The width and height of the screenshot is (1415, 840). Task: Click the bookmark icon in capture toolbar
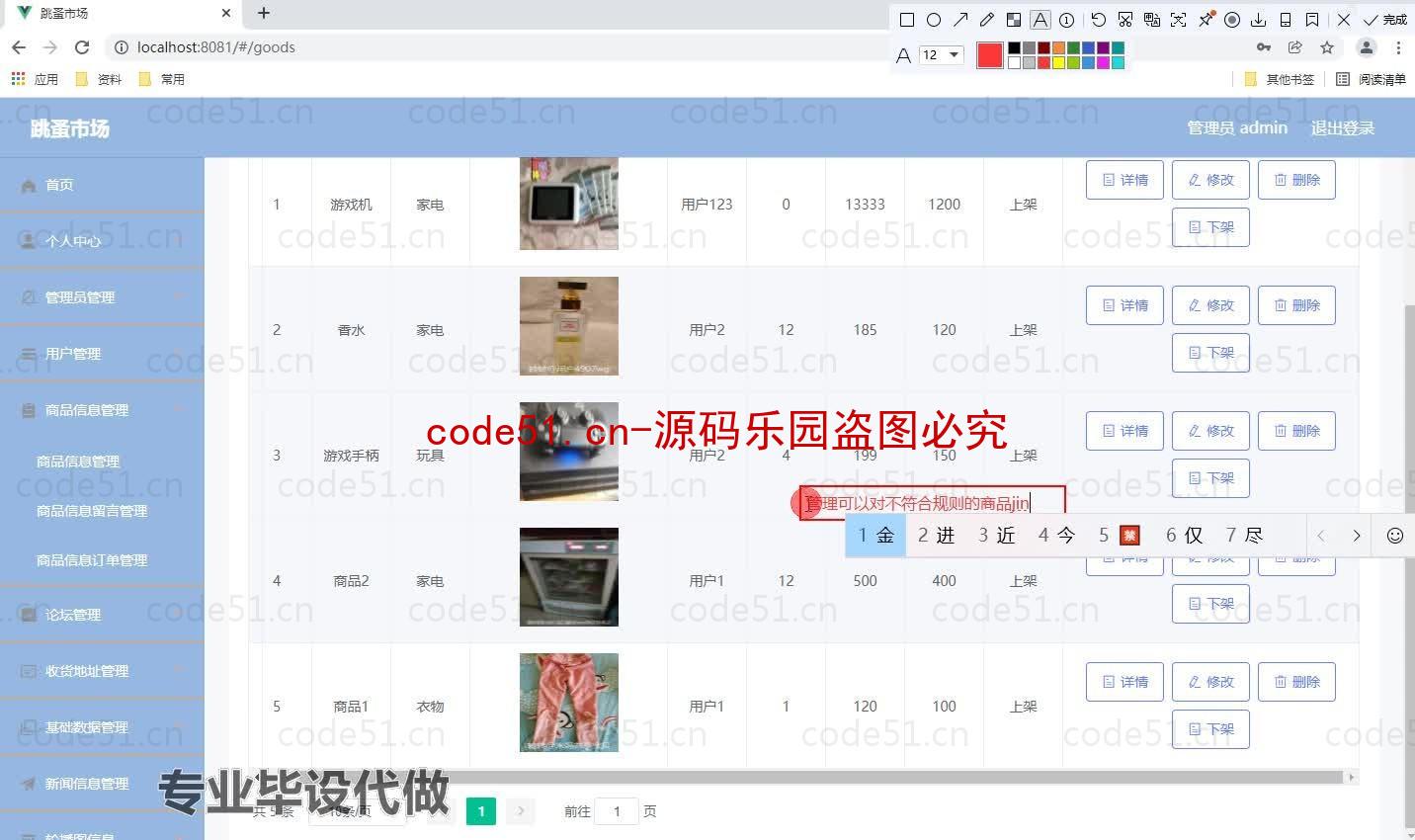(1312, 19)
